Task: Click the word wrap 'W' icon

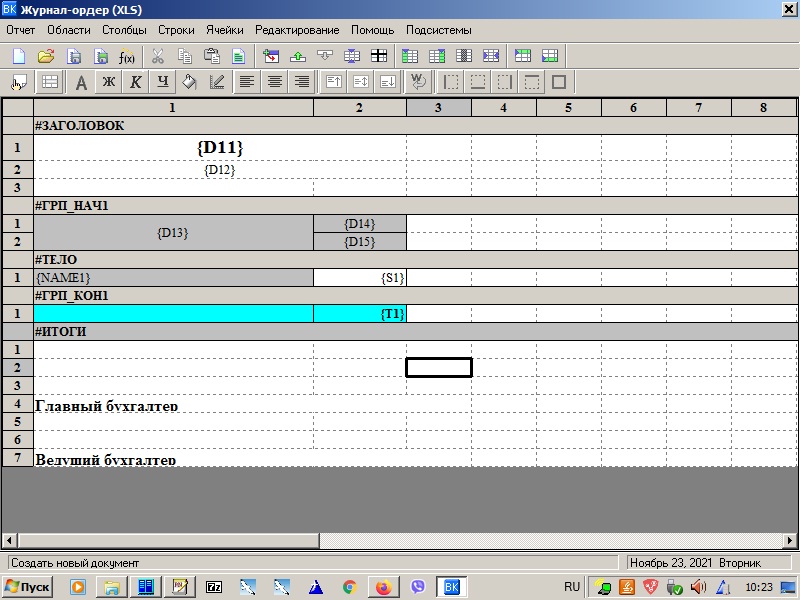Action: (419, 82)
